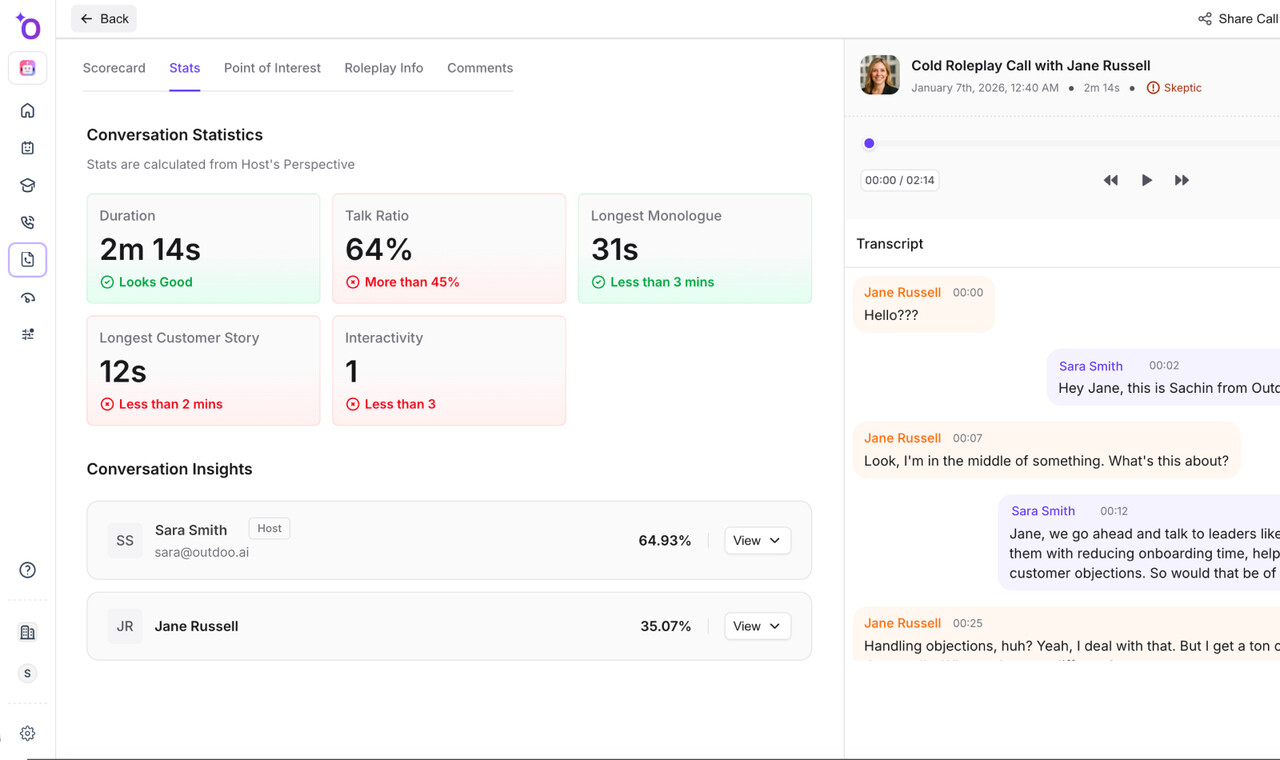
Task: Click the Longest Monologue 31s value
Action: (x=615, y=249)
